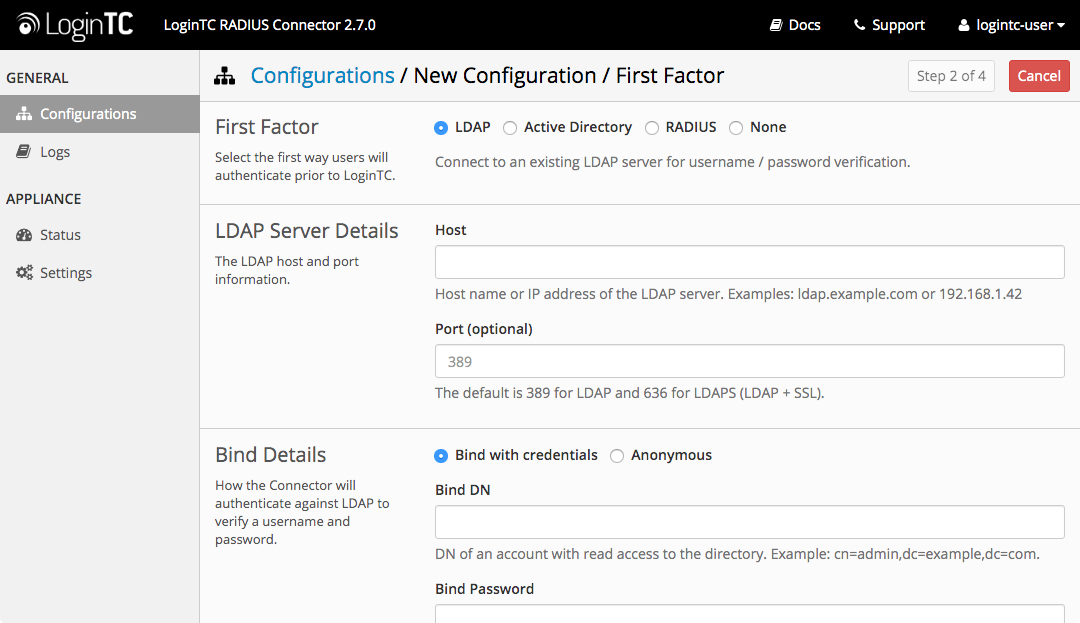Viewport: 1080px width, 623px height.
Task: Click the Step 2 of 4 indicator
Action: click(951, 76)
